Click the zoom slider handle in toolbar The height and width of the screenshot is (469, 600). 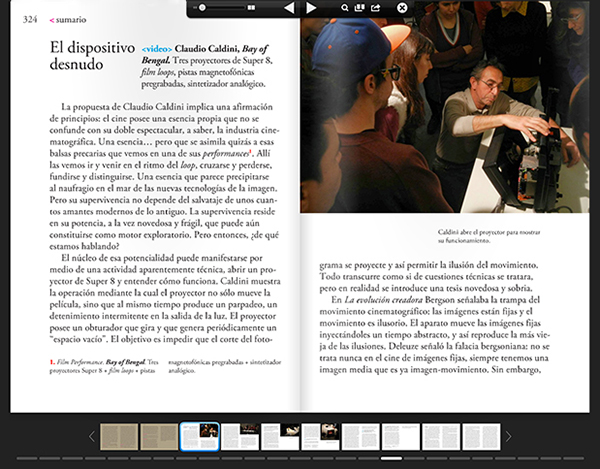pos(202,8)
